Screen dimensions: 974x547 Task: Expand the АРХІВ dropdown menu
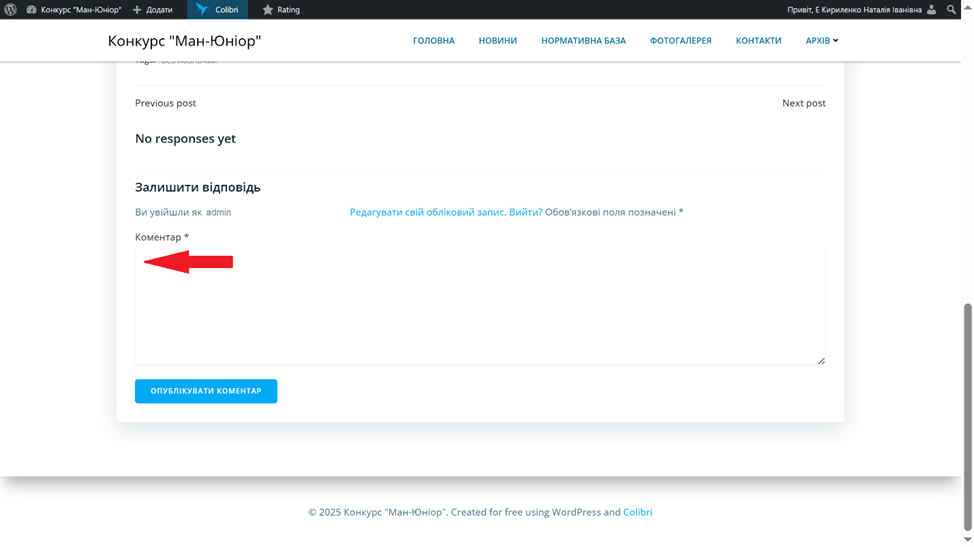tap(822, 41)
